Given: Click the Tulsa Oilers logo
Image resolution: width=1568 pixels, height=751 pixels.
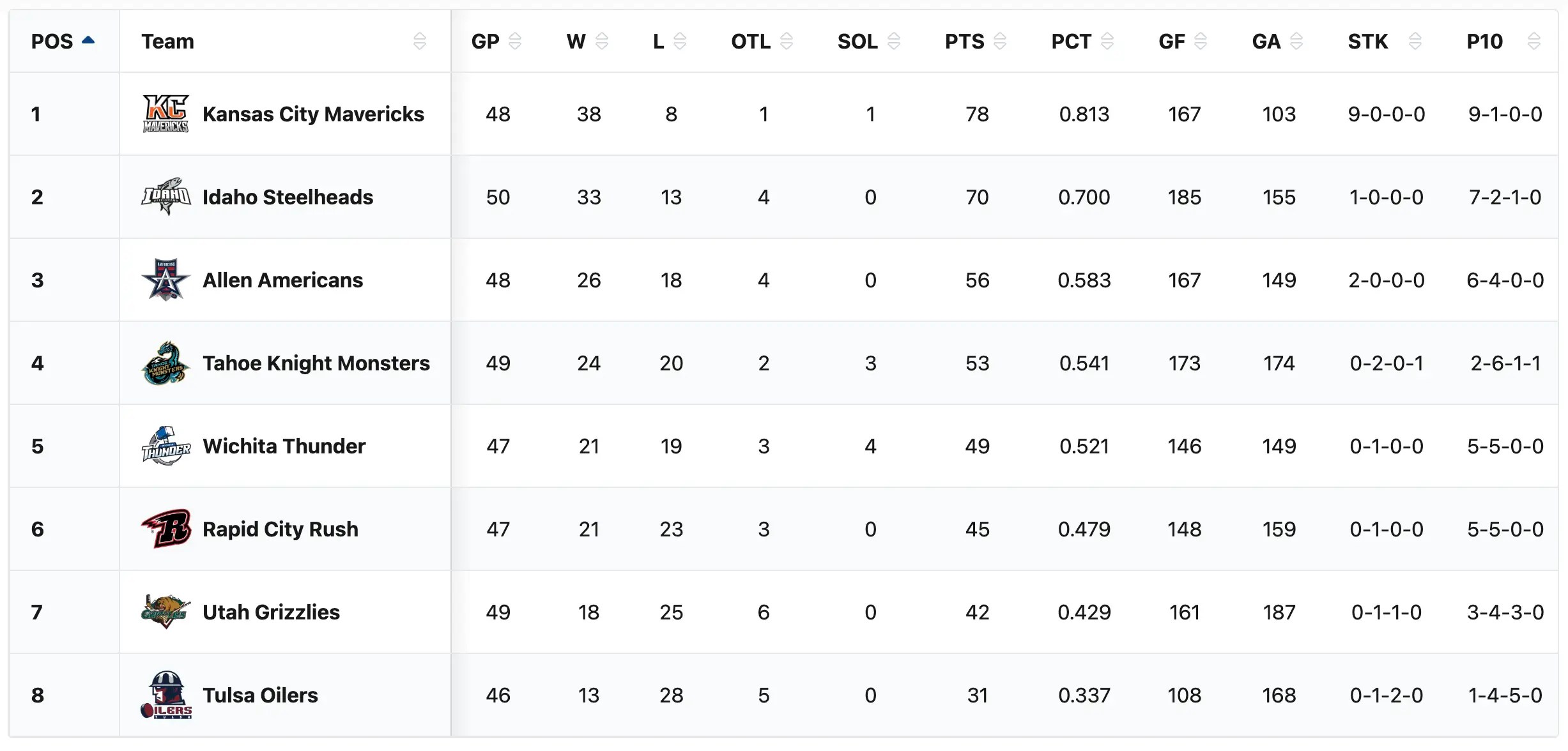Looking at the screenshot, I should pyautogui.click(x=165, y=695).
